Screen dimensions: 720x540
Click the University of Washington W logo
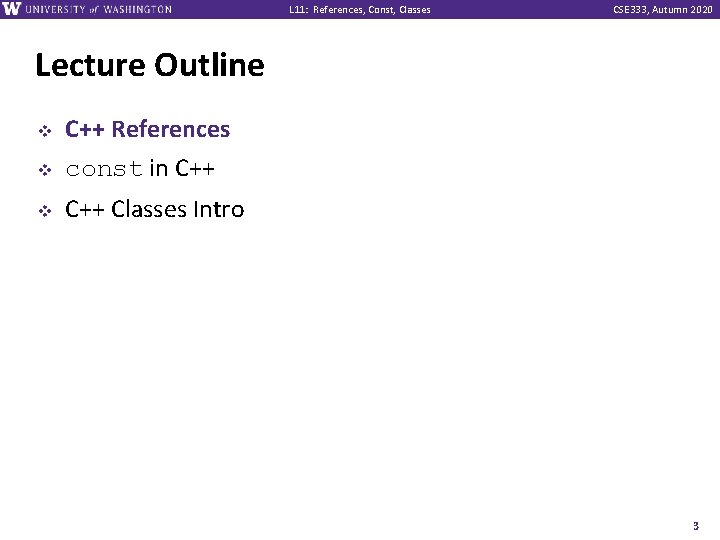tap(11, 9)
